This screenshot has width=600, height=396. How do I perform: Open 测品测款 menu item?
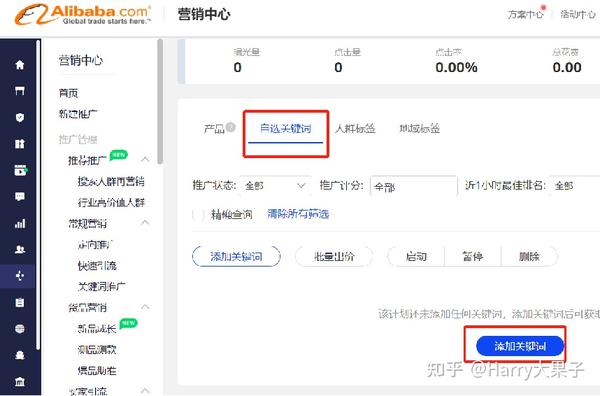click(x=97, y=349)
